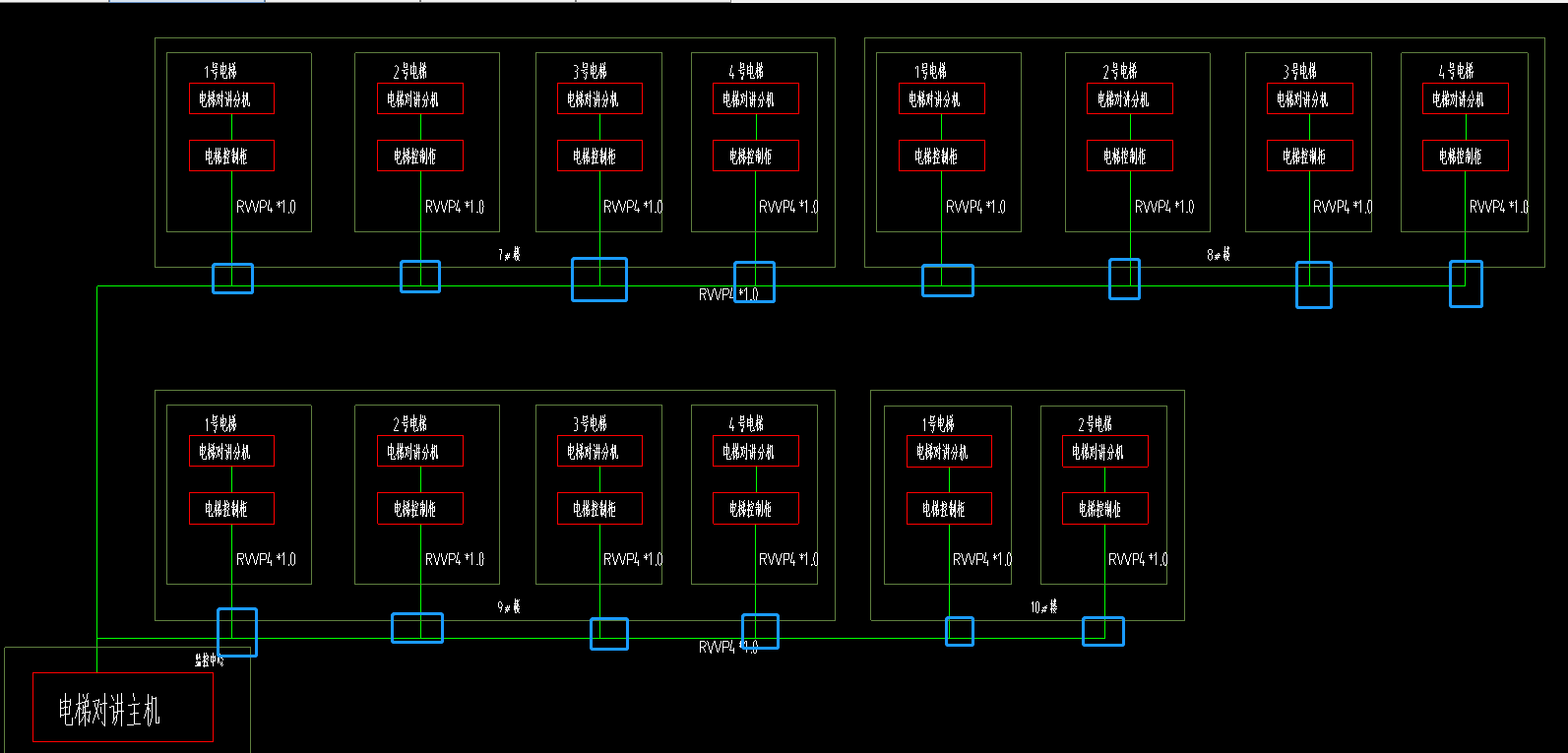
Task: Select RVVP4*1.0 label under 7#楼 elevator 2
Action: click(x=455, y=207)
